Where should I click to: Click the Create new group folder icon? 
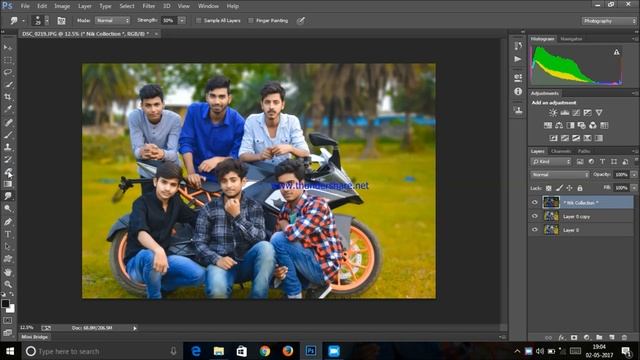pos(599,338)
